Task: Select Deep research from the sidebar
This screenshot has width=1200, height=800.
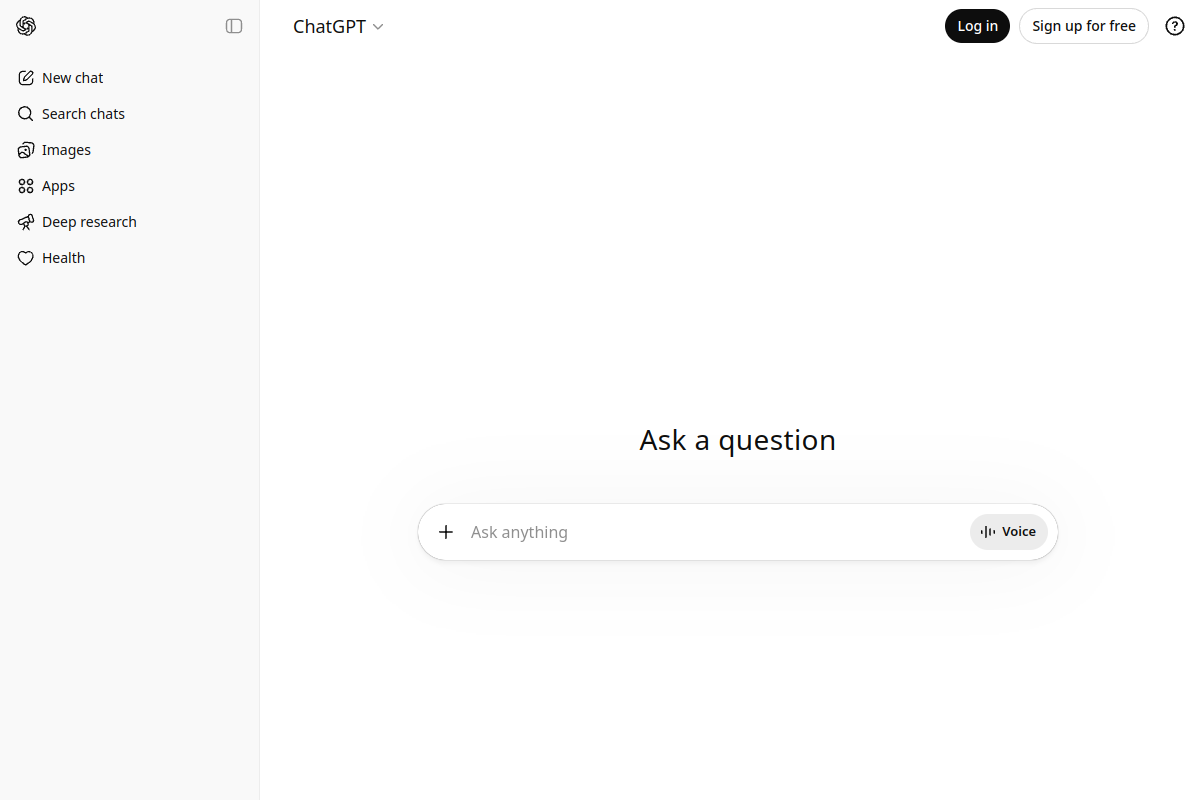Action: [89, 221]
